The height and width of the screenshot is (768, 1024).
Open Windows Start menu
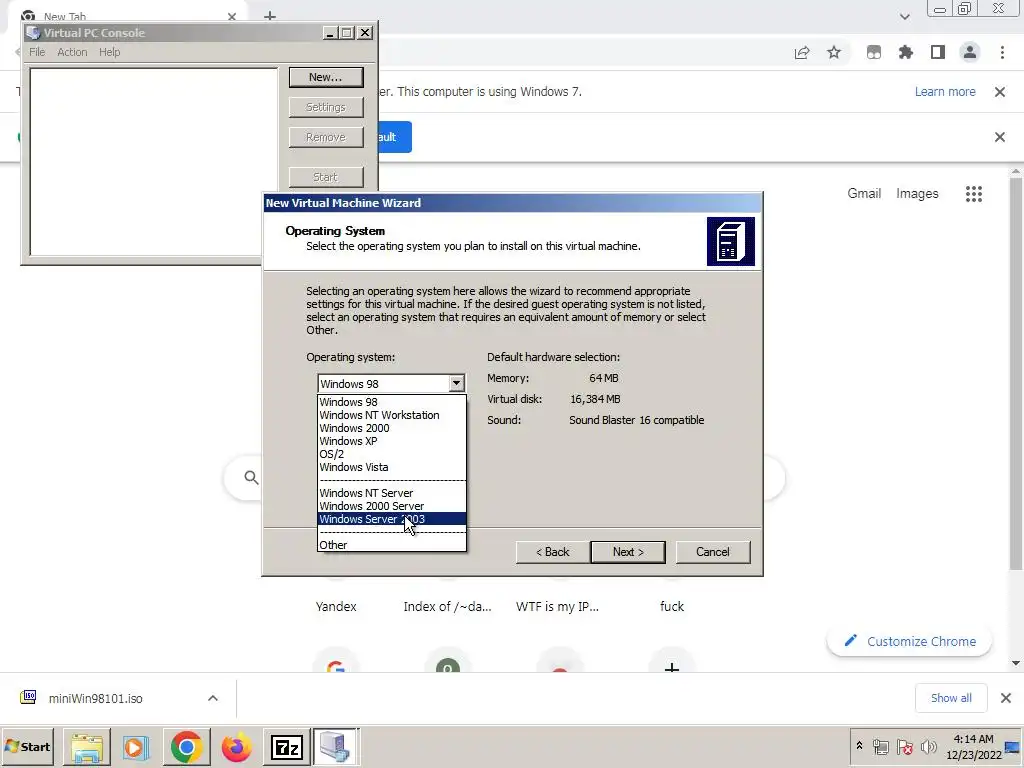tap(27, 746)
